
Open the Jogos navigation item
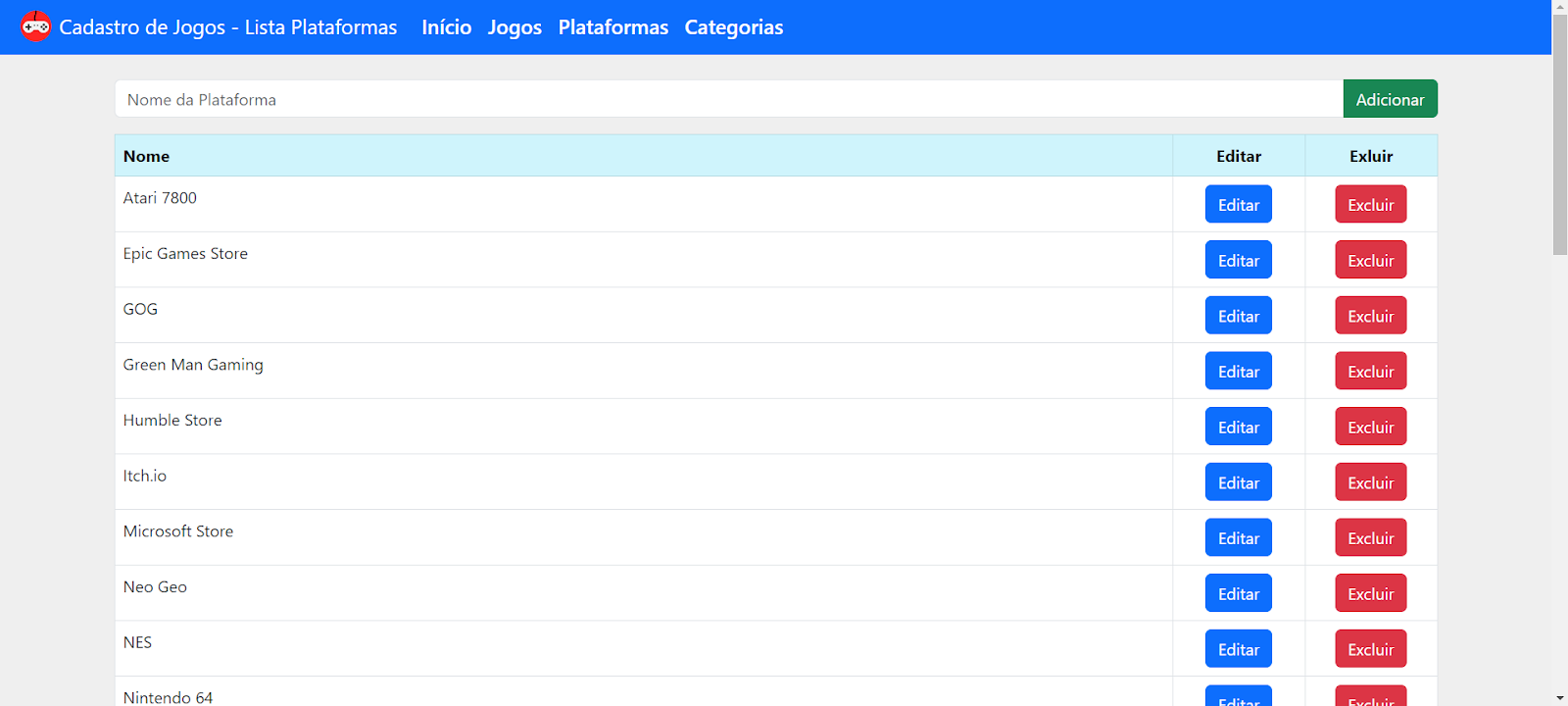click(514, 27)
